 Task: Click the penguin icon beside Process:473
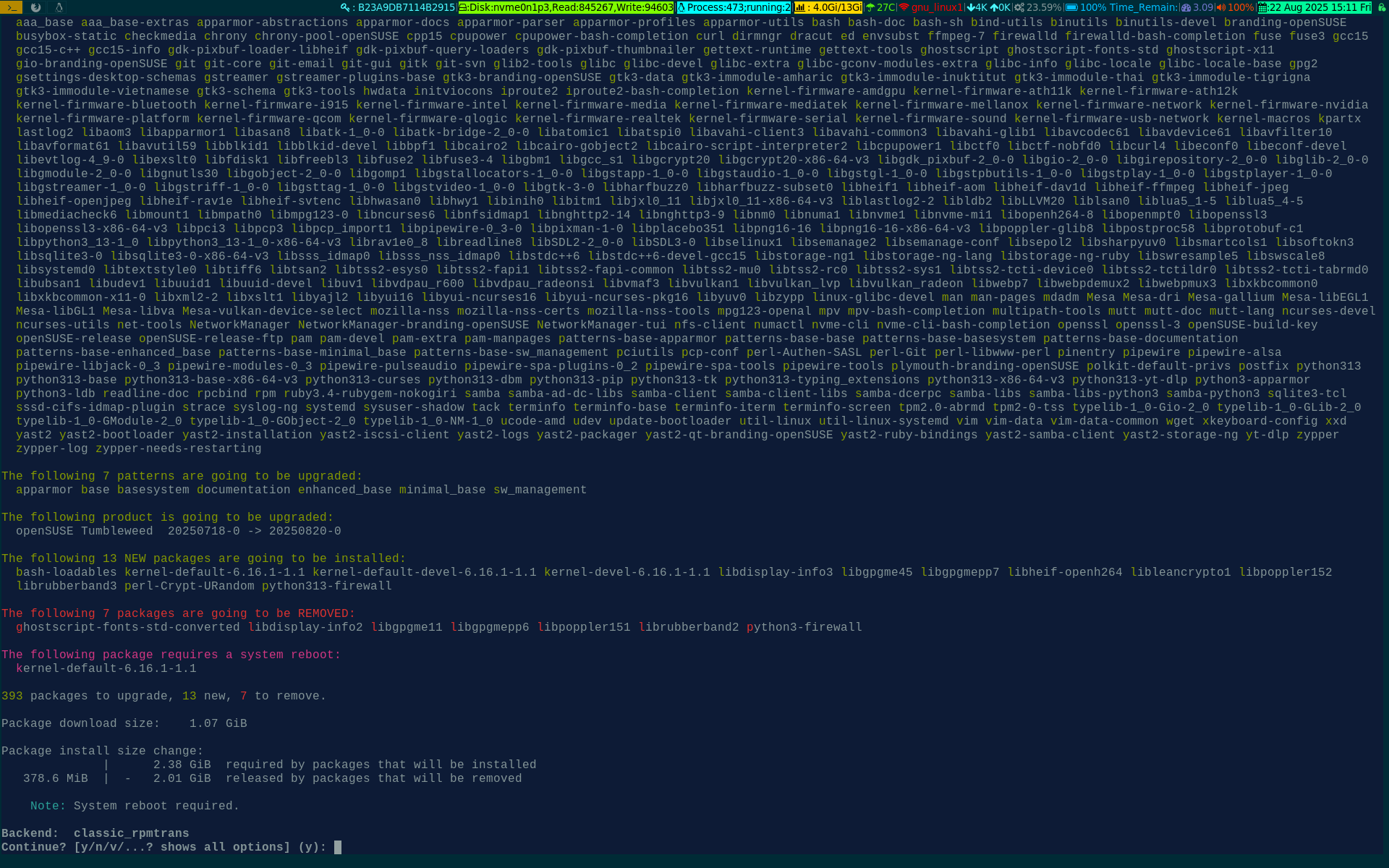(x=681, y=7)
